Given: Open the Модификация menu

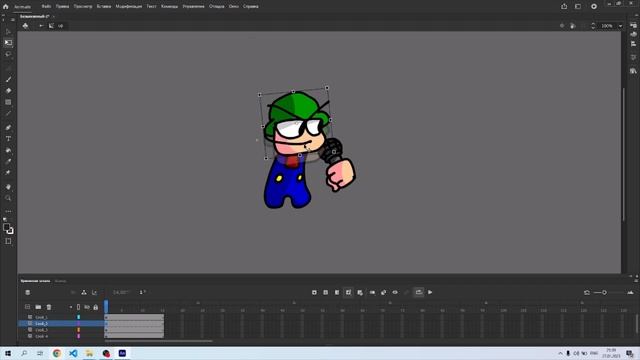Looking at the screenshot, I should 129,7.
